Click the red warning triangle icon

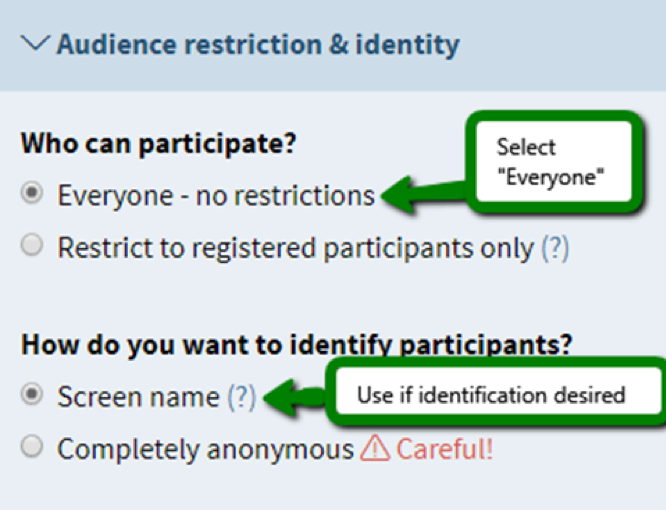coord(375,449)
